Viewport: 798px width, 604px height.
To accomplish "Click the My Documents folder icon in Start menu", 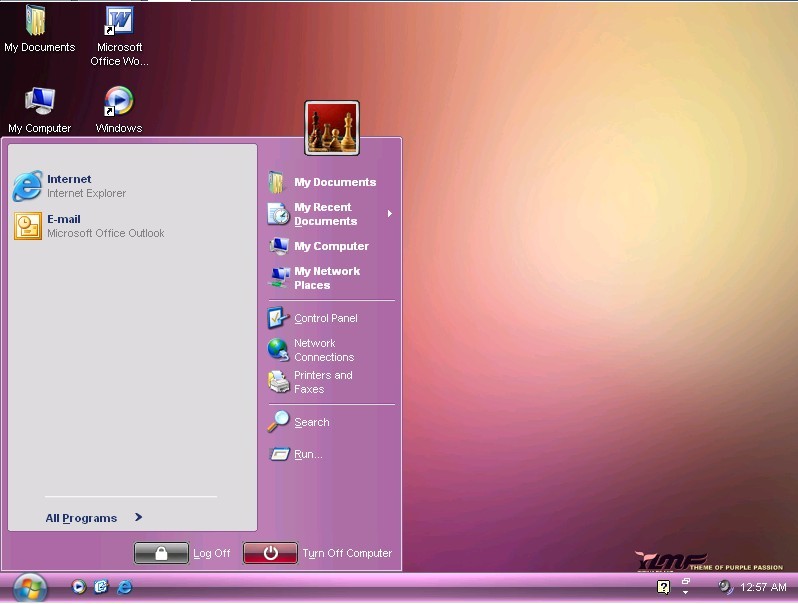I will pos(276,182).
